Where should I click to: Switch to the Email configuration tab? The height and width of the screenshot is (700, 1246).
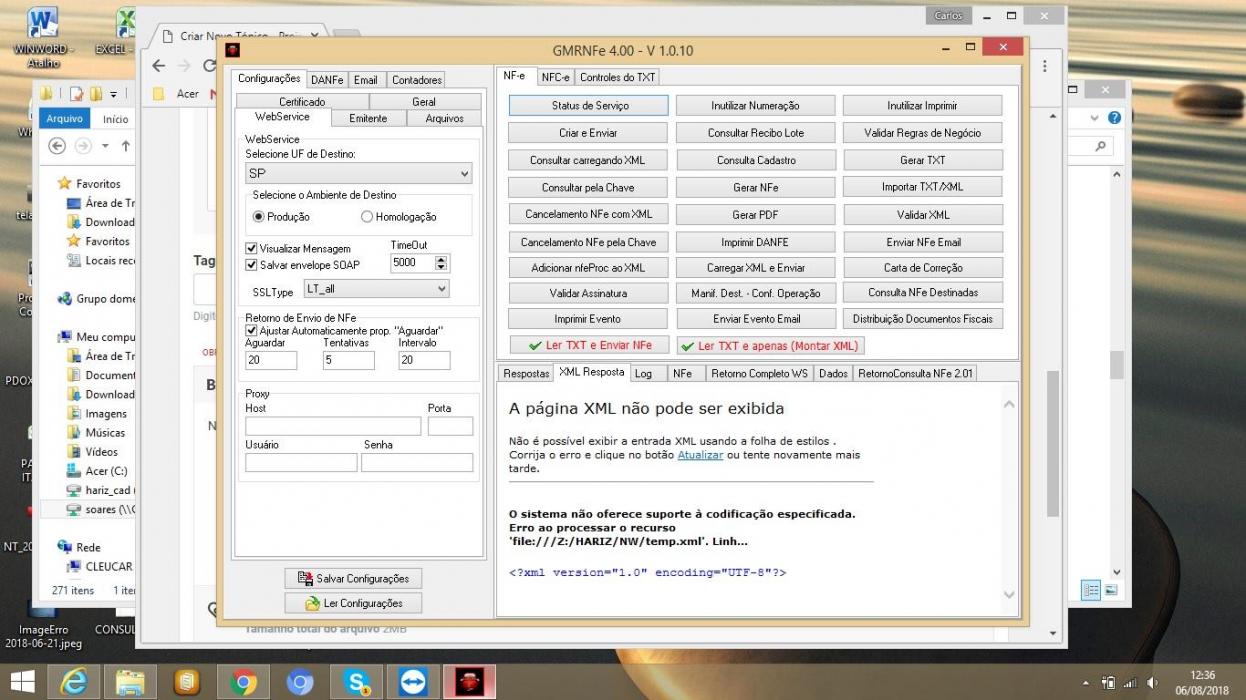coord(366,80)
